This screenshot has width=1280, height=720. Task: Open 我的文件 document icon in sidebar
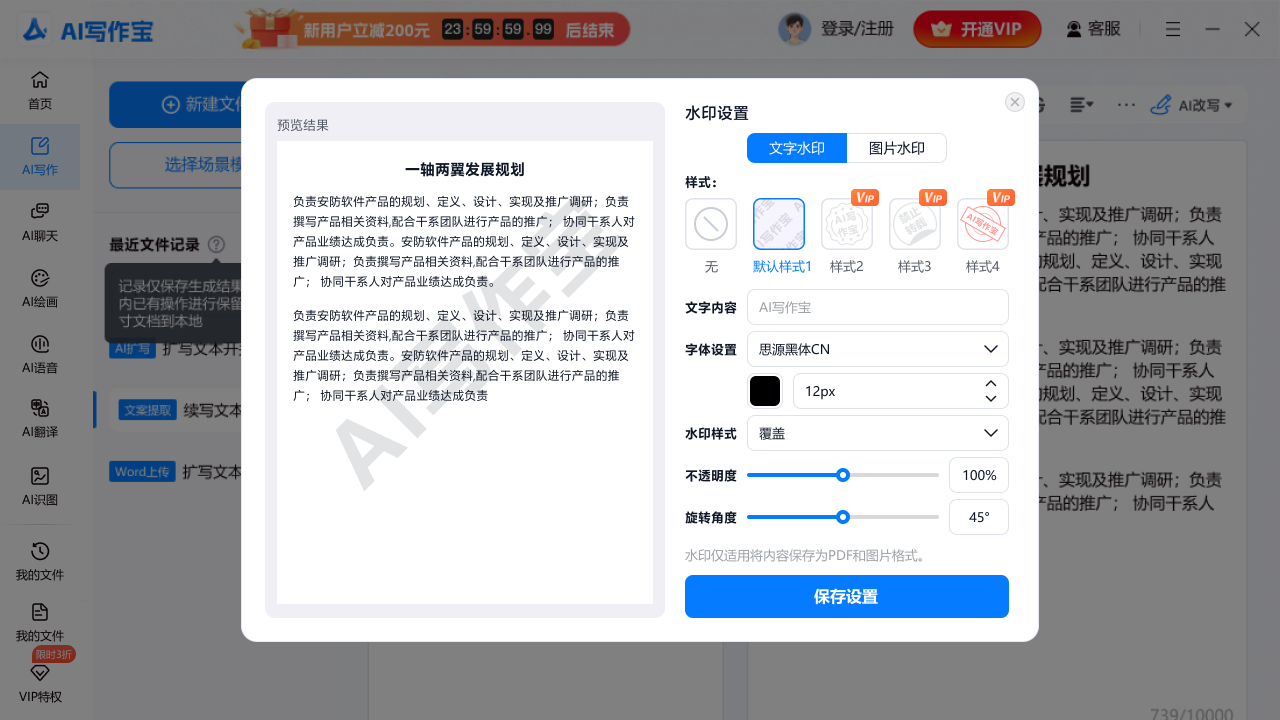click(x=40, y=612)
